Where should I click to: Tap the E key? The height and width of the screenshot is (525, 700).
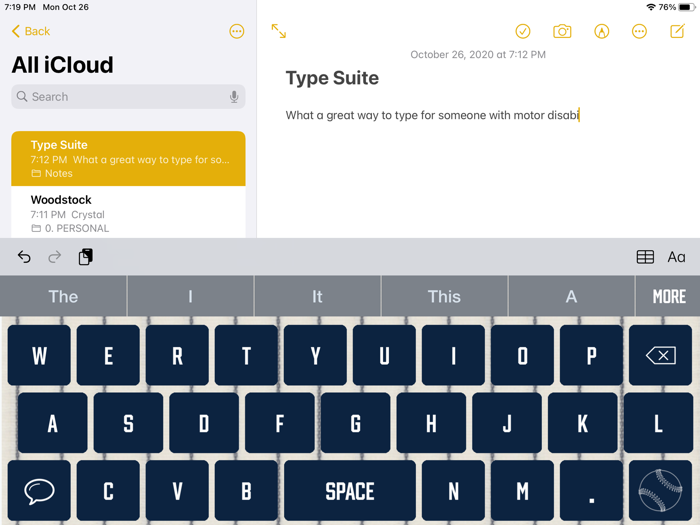click(x=108, y=355)
